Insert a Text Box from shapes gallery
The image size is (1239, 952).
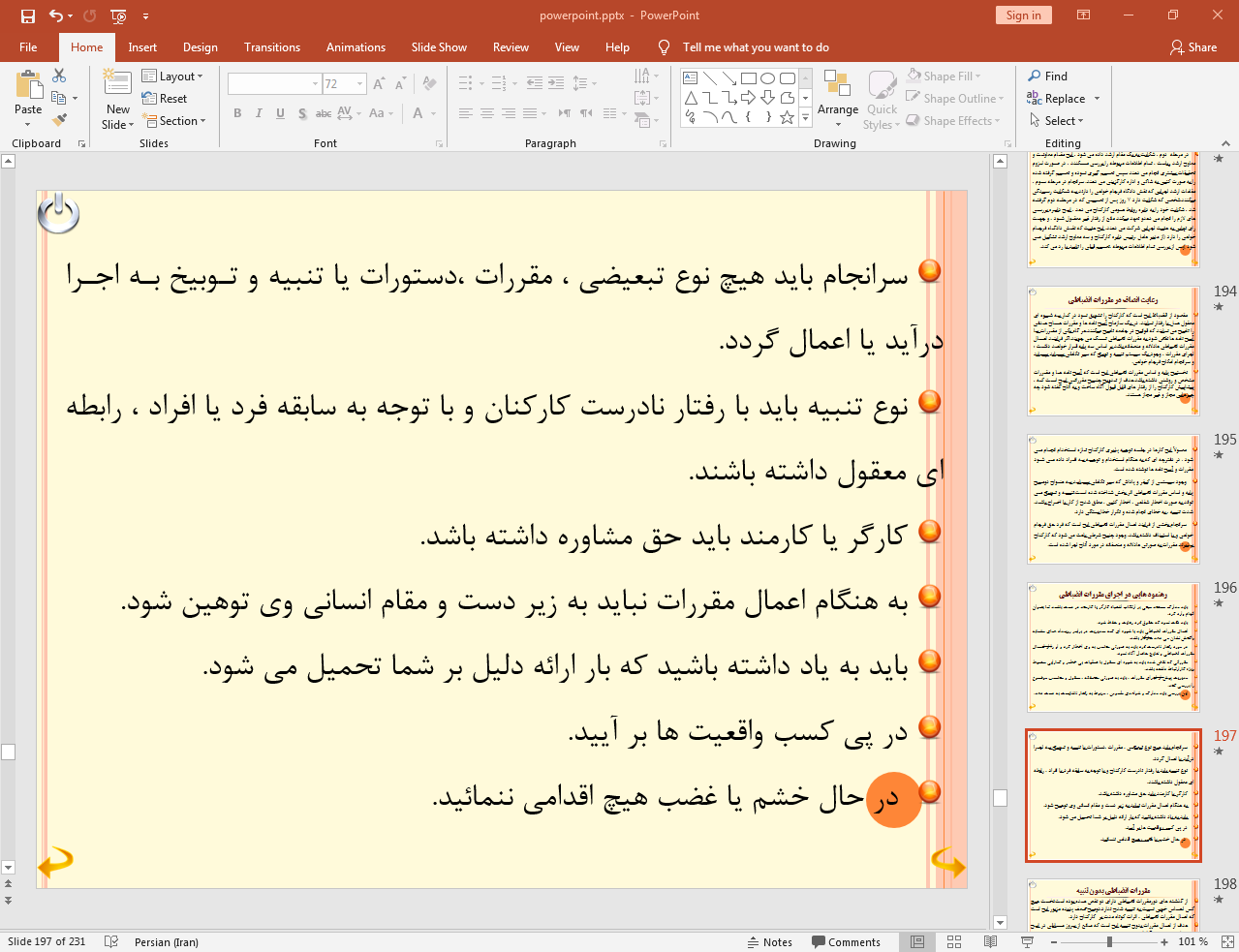click(691, 78)
